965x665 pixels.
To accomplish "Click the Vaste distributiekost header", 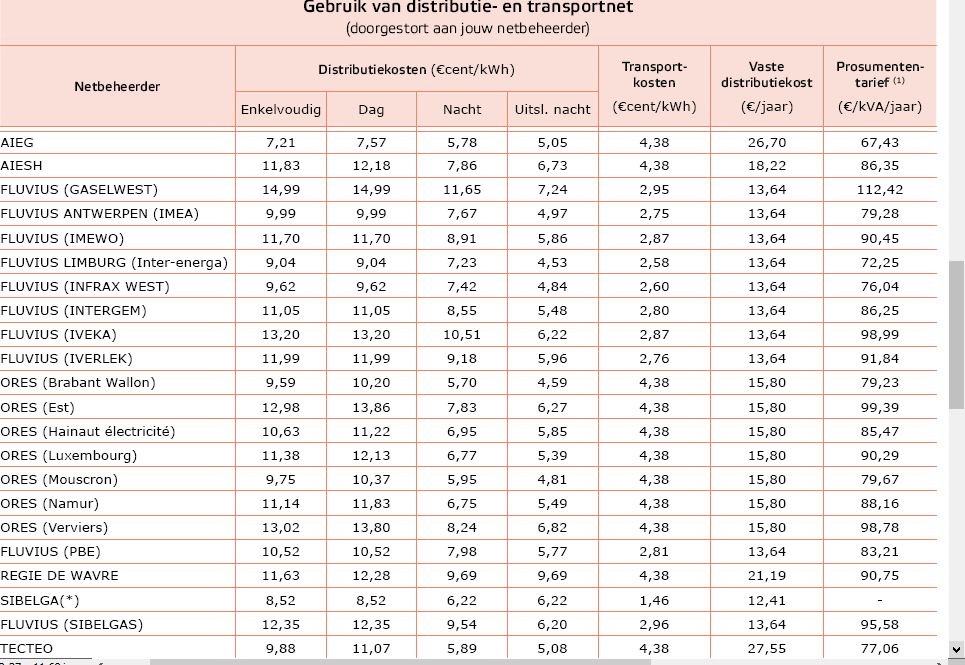I will (x=766, y=86).
